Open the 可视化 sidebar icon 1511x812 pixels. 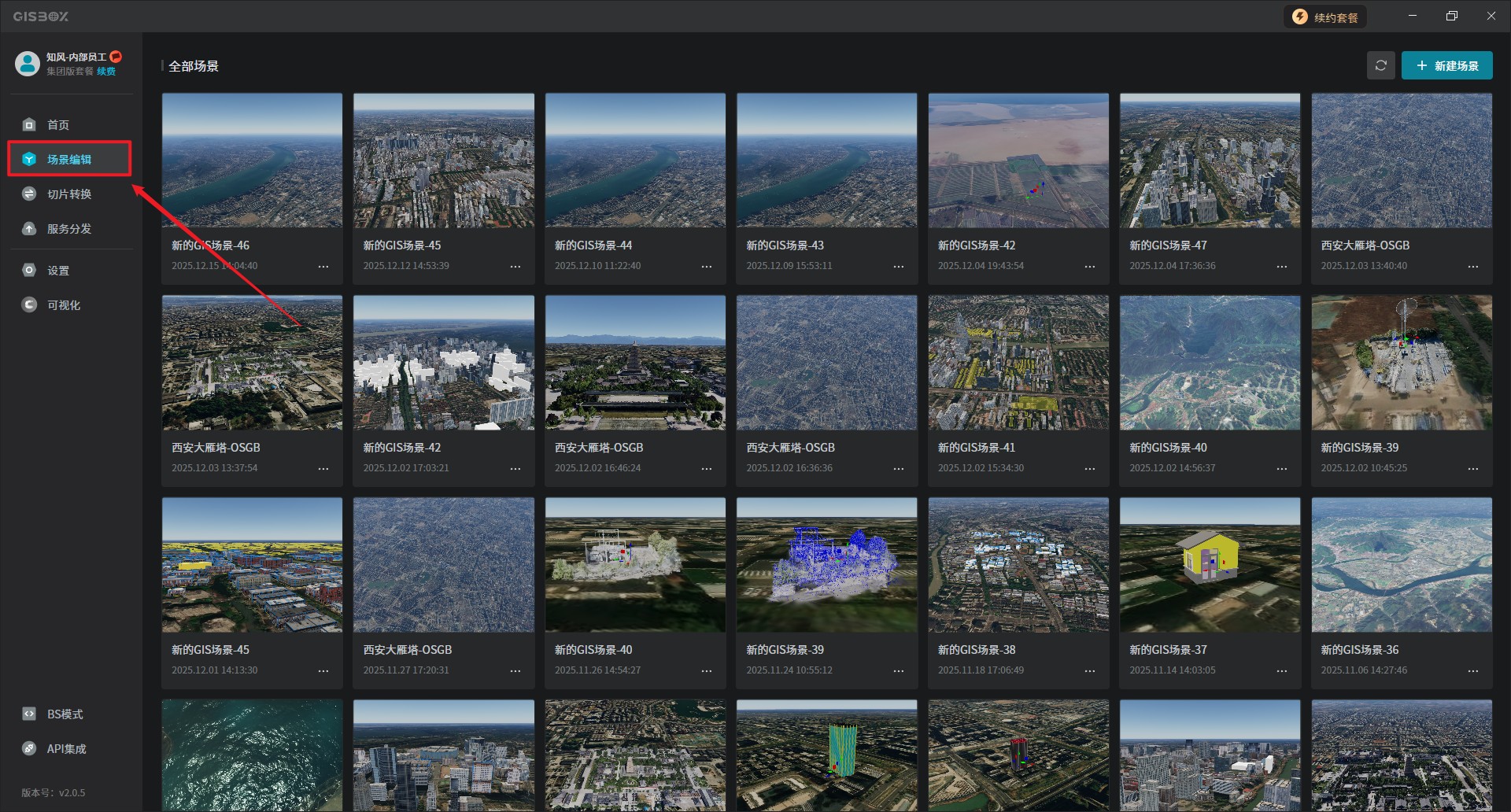click(x=29, y=304)
